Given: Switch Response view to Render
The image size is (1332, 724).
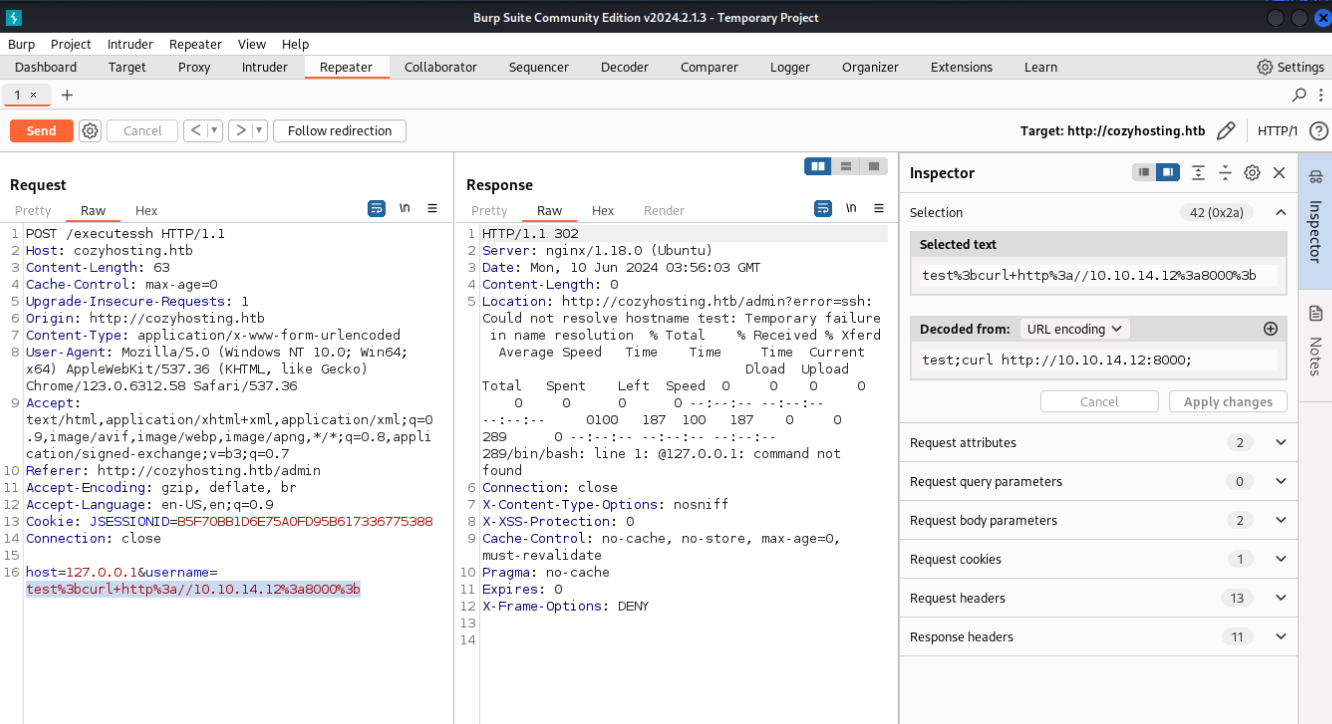Looking at the screenshot, I should coord(664,210).
